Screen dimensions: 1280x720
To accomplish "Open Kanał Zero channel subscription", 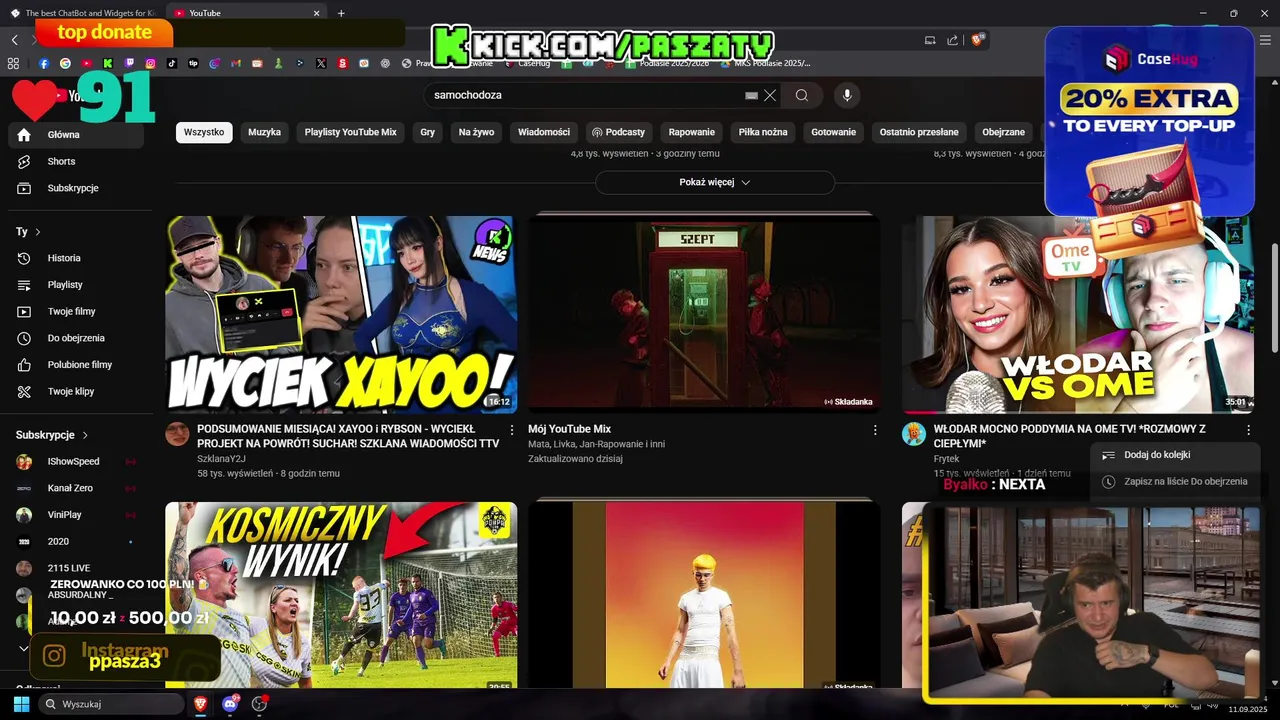I will (x=76, y=488).
